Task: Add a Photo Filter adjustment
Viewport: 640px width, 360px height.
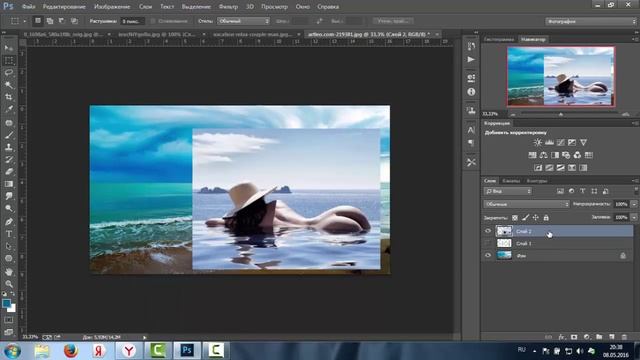Action: pos(566,155)
